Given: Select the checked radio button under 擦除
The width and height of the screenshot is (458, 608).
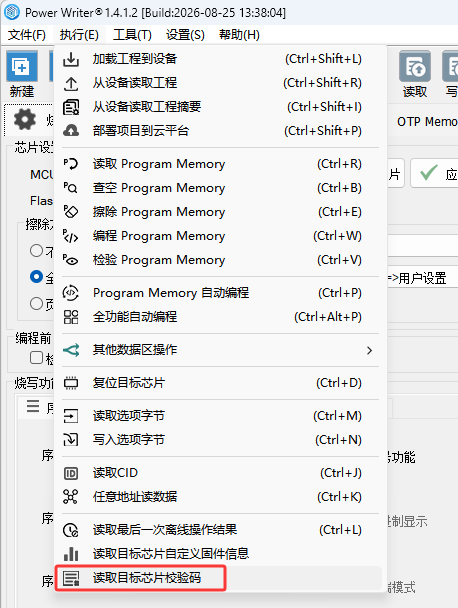Looking at the screenshot, I should (36, 277).
